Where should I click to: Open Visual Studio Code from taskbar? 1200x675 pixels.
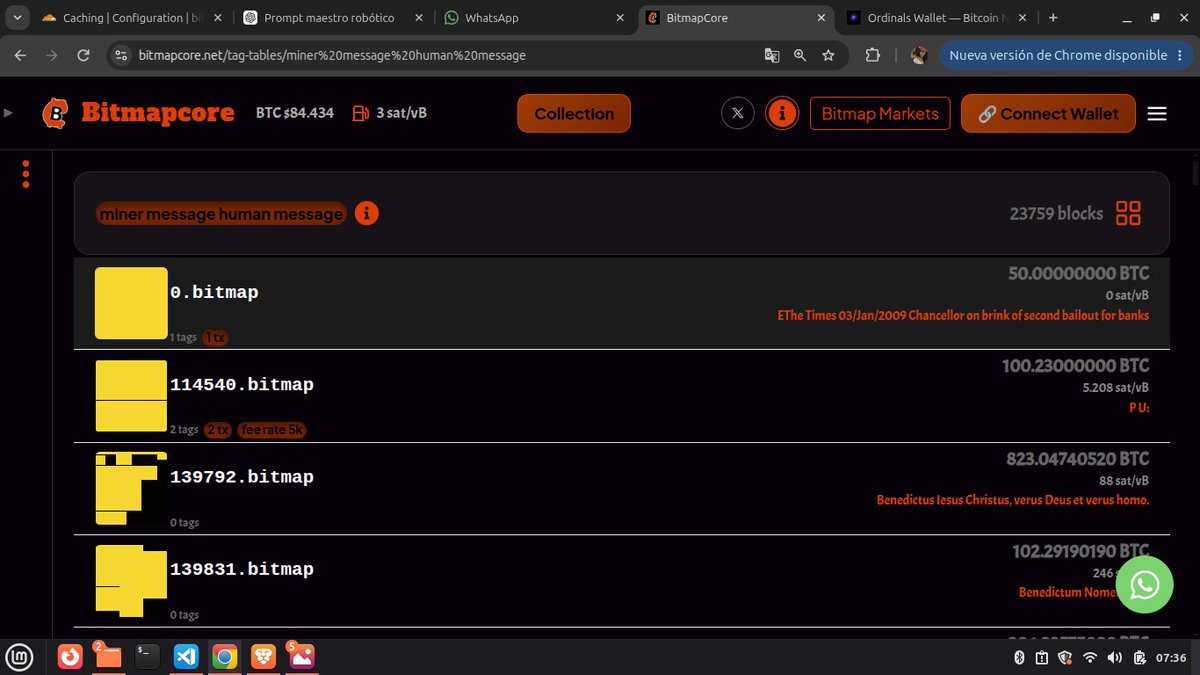186,657
